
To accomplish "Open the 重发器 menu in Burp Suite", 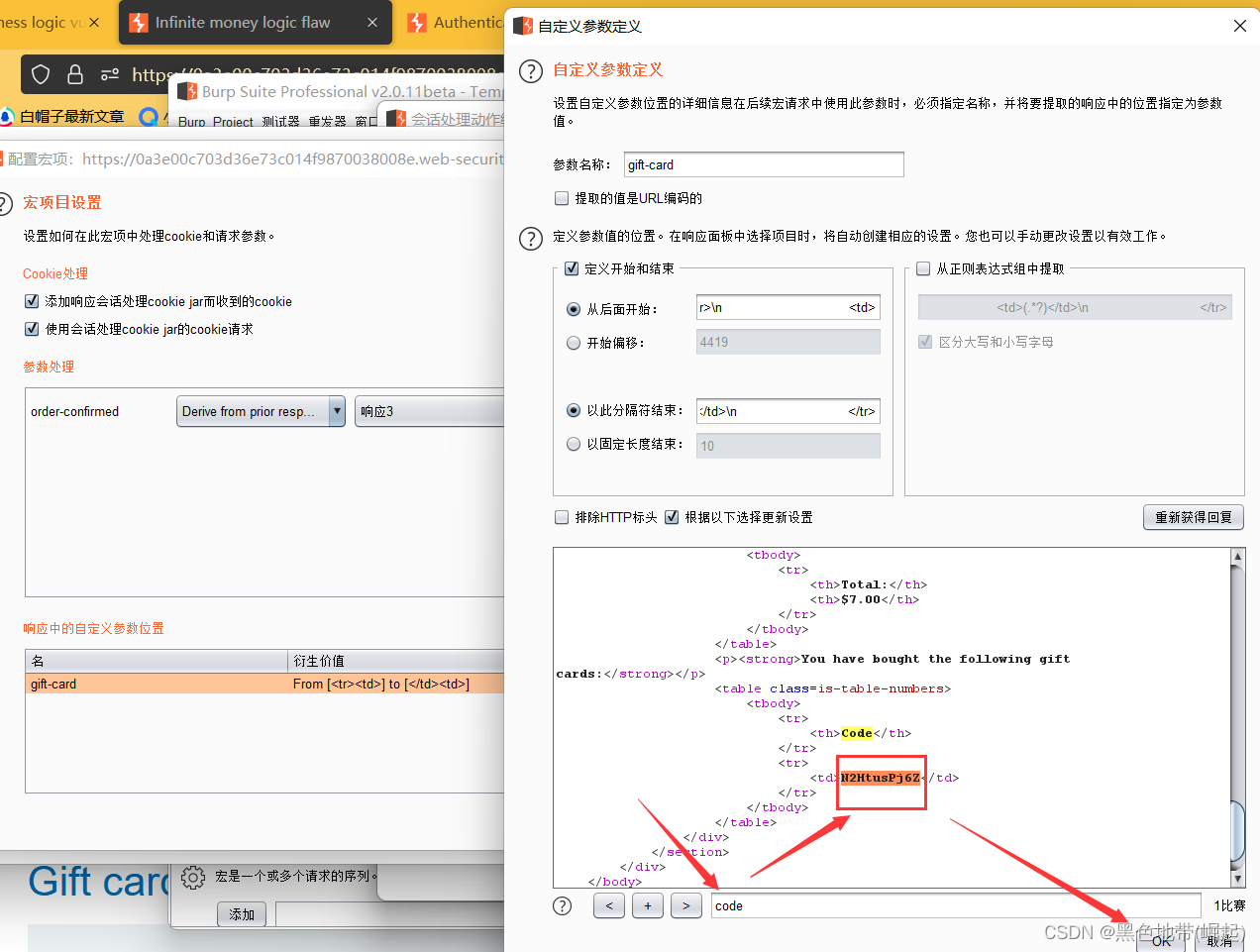I will [x=327, y=122].
